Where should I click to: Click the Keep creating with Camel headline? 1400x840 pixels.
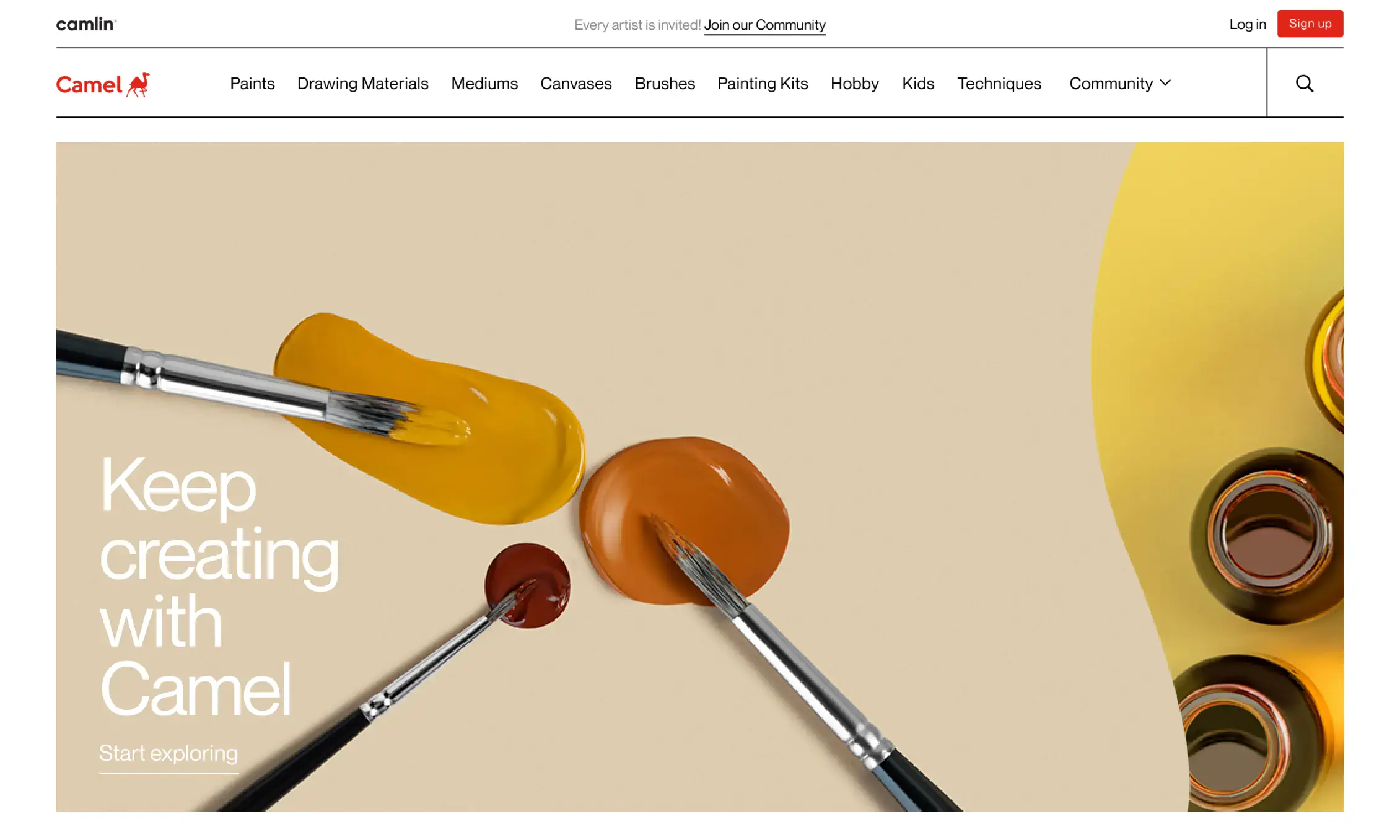tap(219, 585)
